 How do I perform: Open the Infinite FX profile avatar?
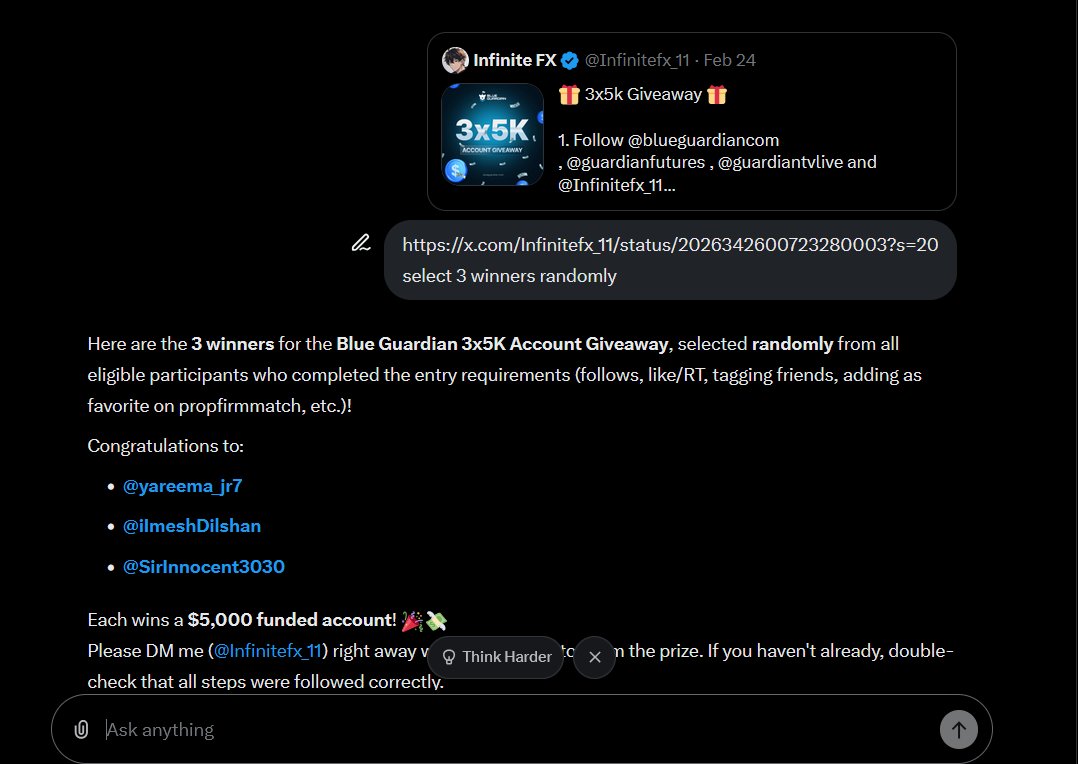[454, 61]
